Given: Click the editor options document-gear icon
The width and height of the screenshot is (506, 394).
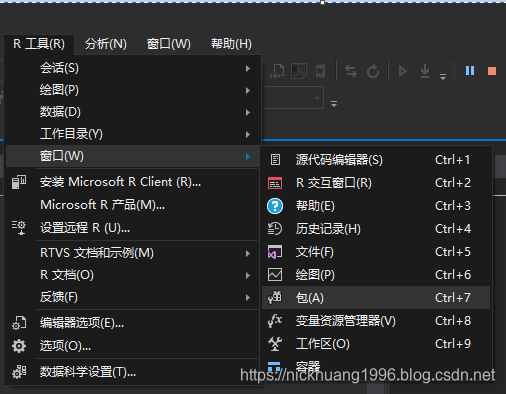Looking at the screenshot, I should [19, 323].
